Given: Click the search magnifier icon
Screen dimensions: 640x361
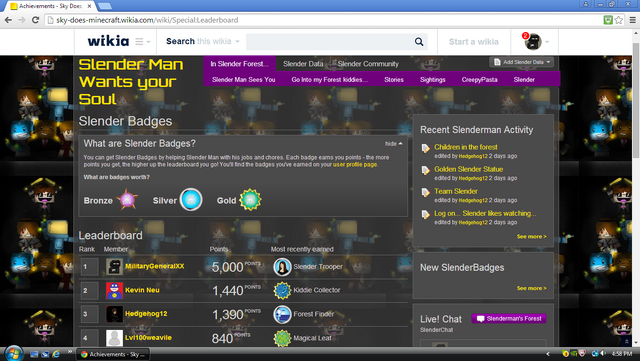Looking at the screenshot, I should point(419,42).
